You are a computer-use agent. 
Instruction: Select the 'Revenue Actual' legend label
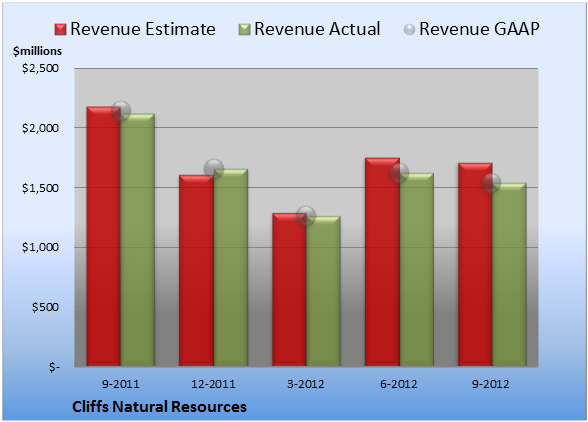click(x=317, y=29)
